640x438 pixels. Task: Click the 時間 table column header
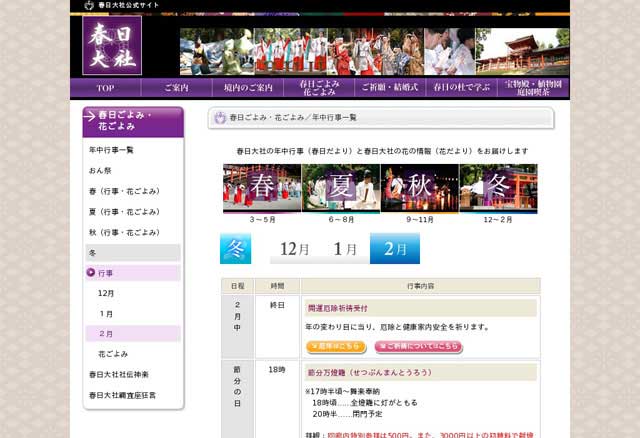pos(278,286)
